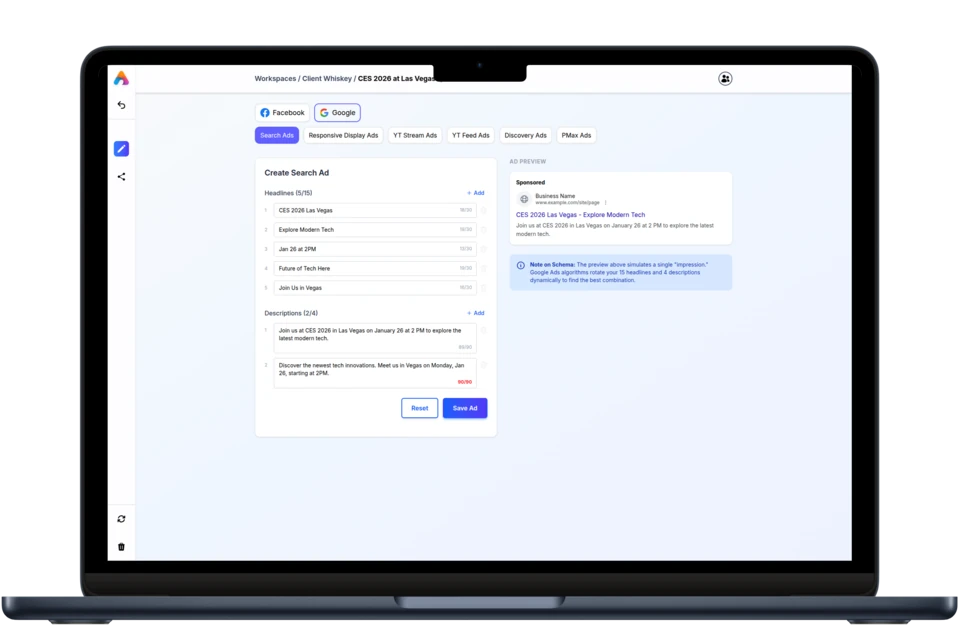Screen dimensions: 960x626
Task: Click the www.example.com/site/page URL text
Action: click(568, 203)
